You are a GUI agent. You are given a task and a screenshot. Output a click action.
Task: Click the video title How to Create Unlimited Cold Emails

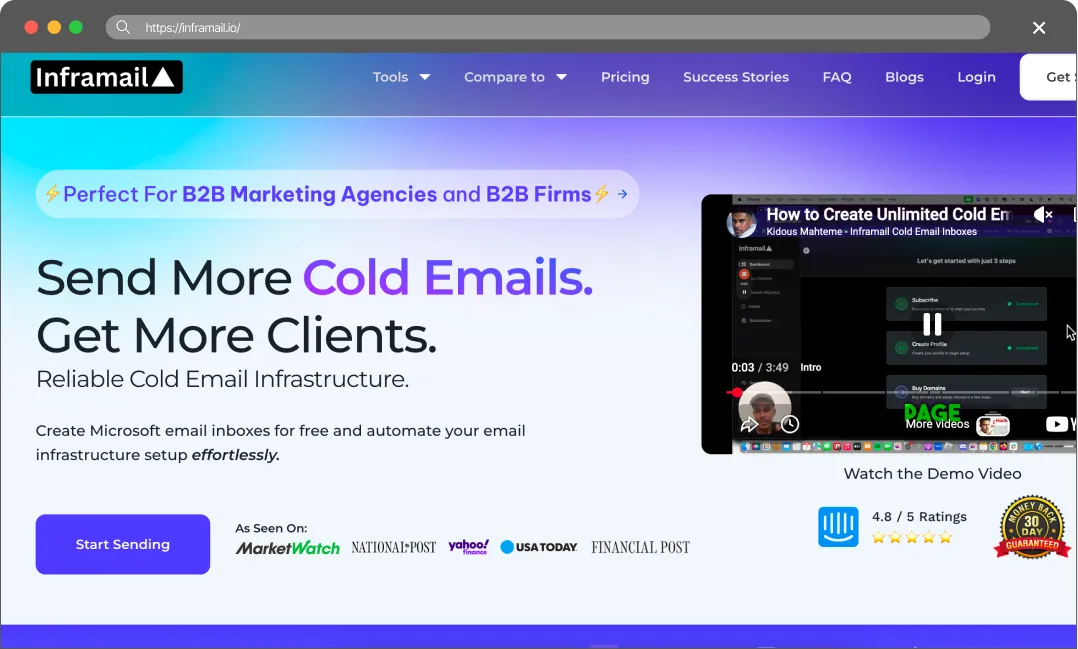point(888,214)
